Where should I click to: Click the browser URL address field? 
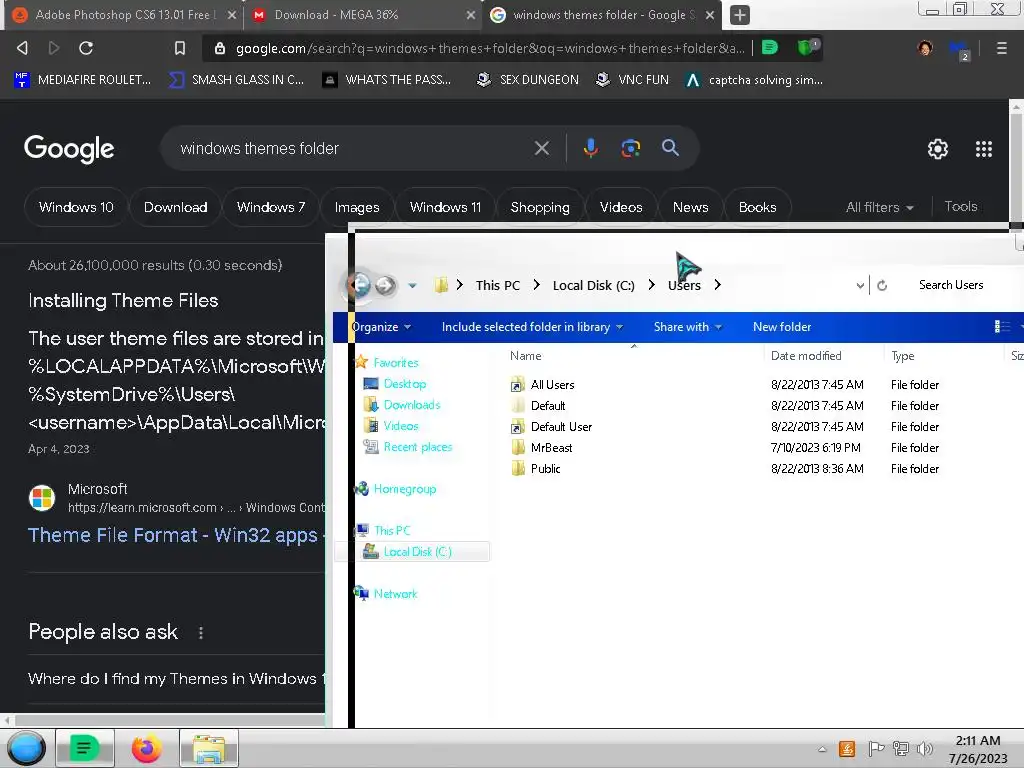[x=490, y=48]
